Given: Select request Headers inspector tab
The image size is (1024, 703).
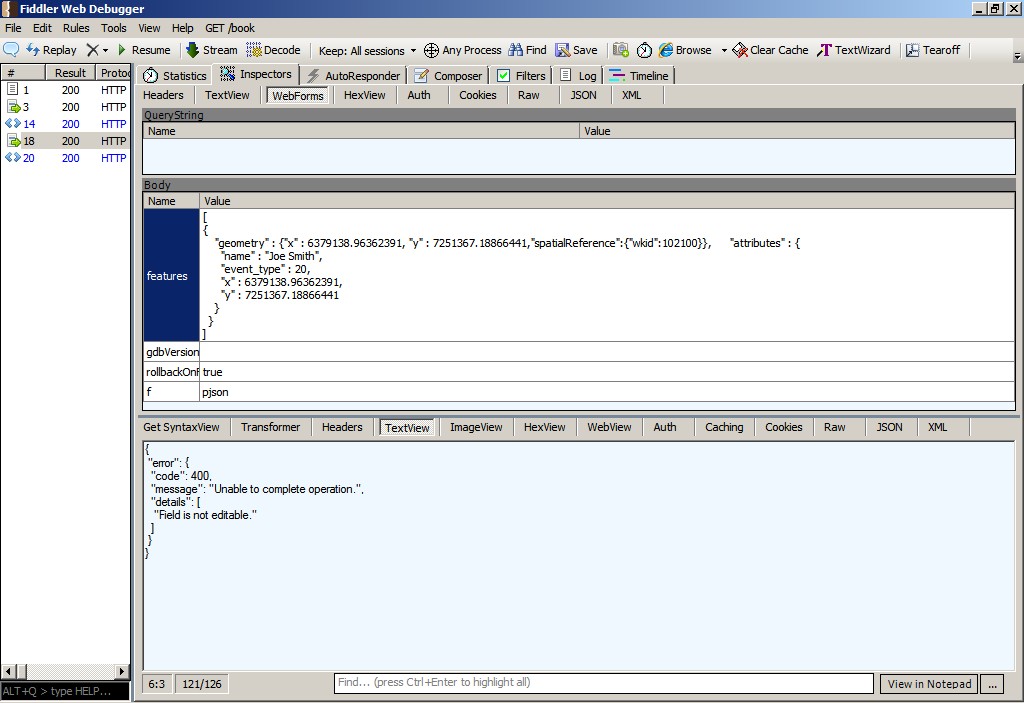Looking at the screenshot, I should pyautogui.click(x=163, y=95).
